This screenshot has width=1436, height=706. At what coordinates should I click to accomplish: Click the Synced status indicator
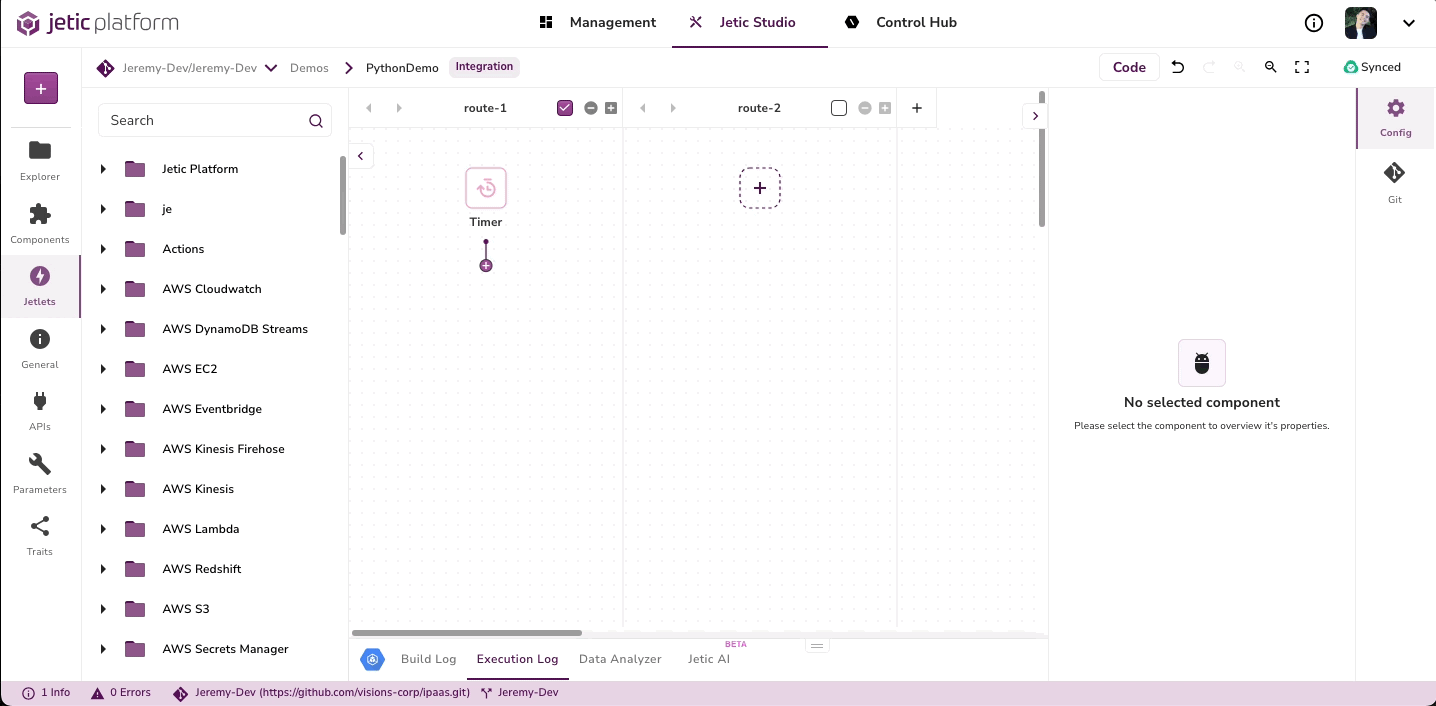tap(1372, 67)
